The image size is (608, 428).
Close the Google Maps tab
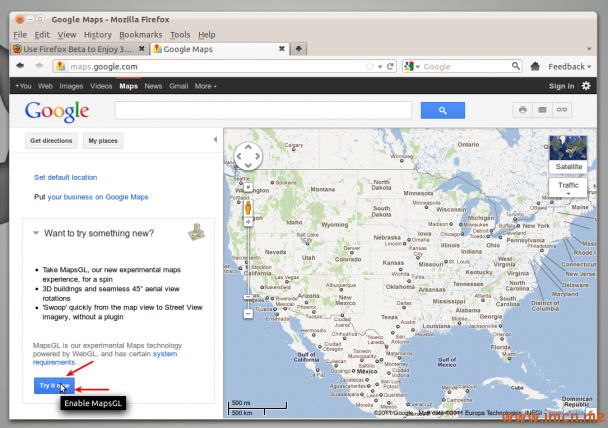(282, 49)
